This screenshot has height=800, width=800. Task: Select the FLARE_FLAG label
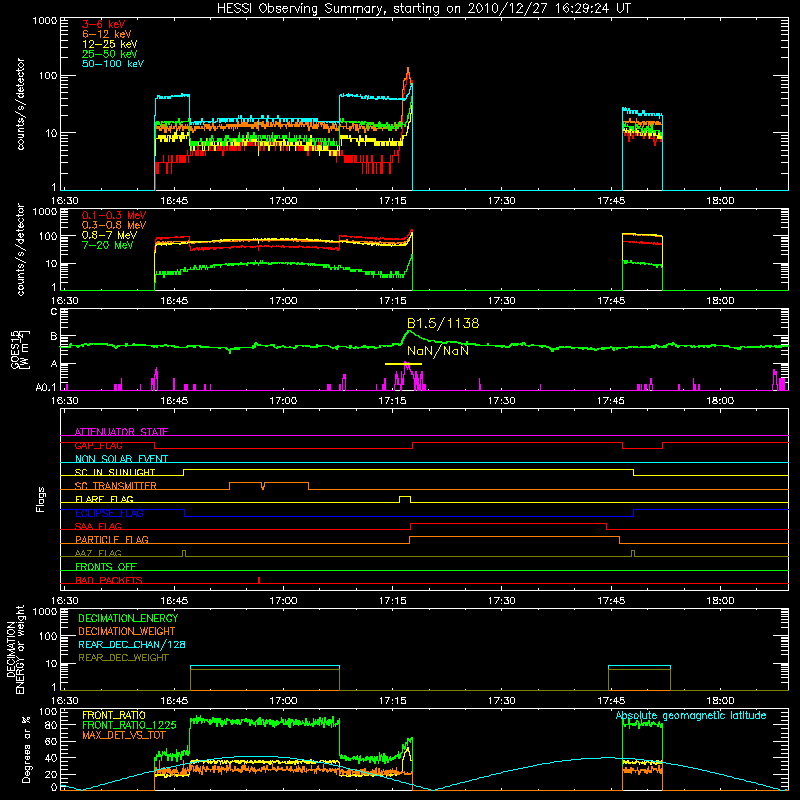[104, 499]
